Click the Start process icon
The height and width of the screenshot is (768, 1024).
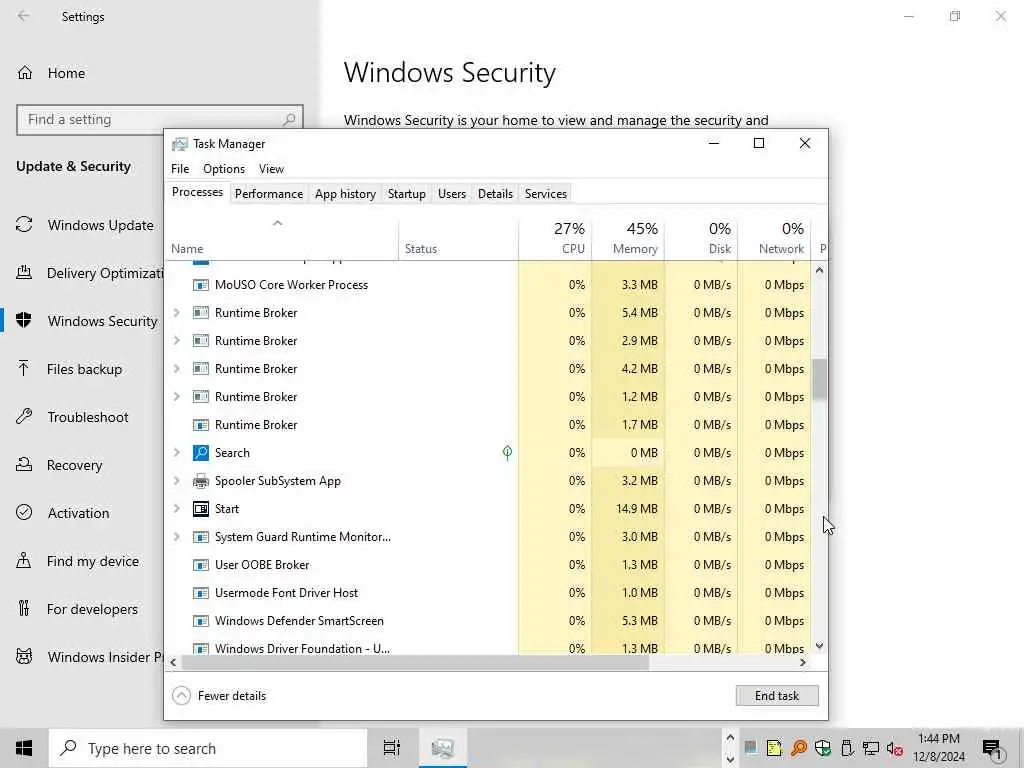point(200,509)
